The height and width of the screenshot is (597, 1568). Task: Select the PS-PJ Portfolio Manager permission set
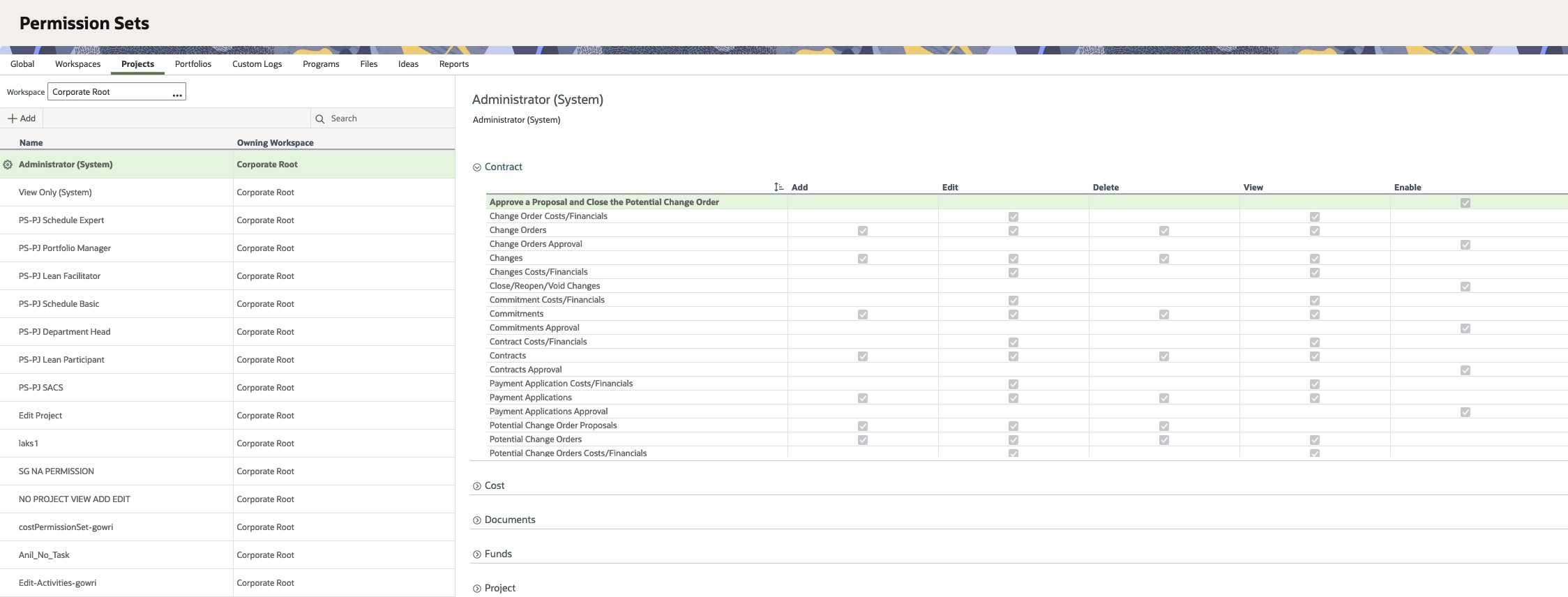pos(65,248)
